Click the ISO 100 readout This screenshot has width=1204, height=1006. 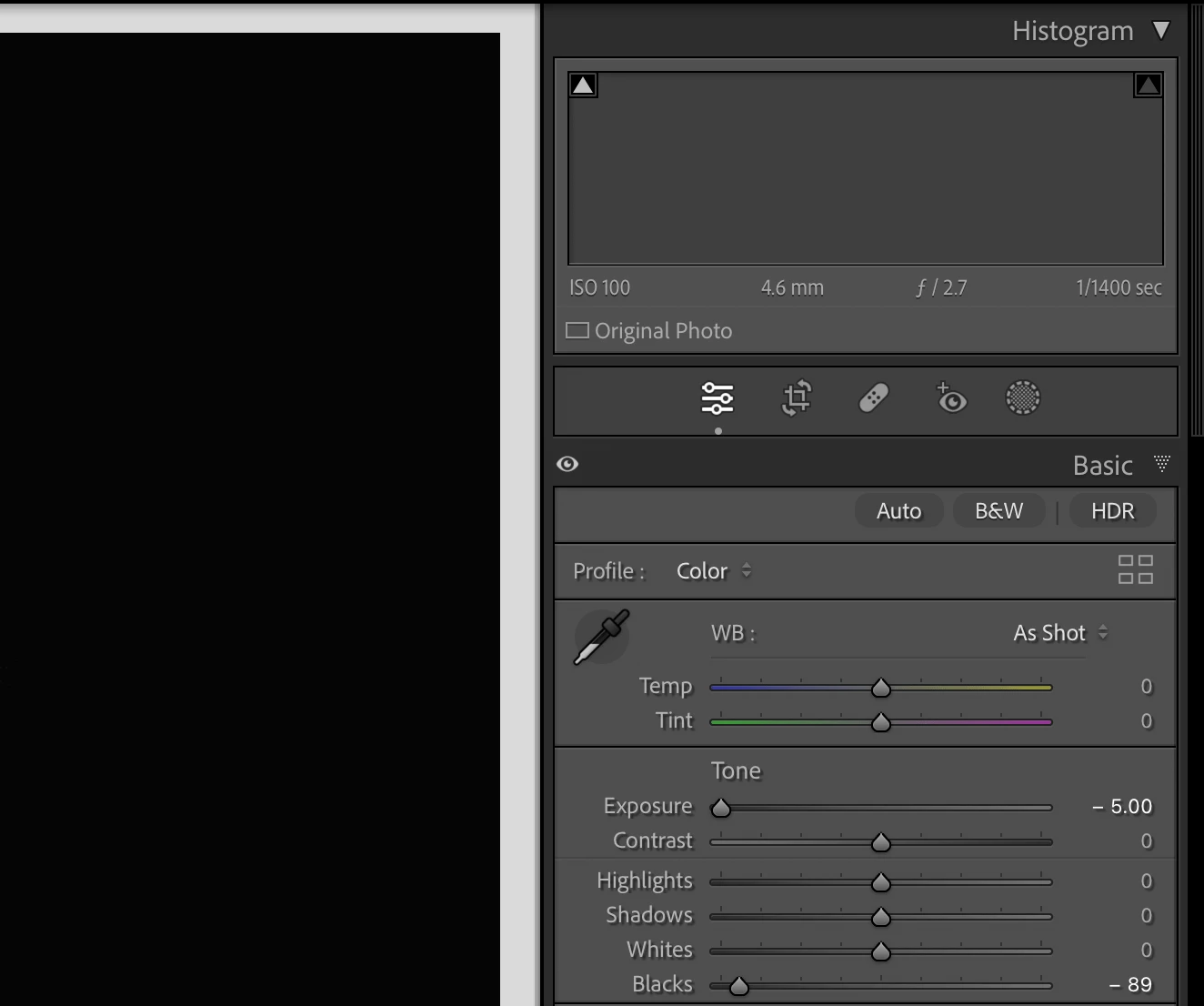(x=599, y=287)
